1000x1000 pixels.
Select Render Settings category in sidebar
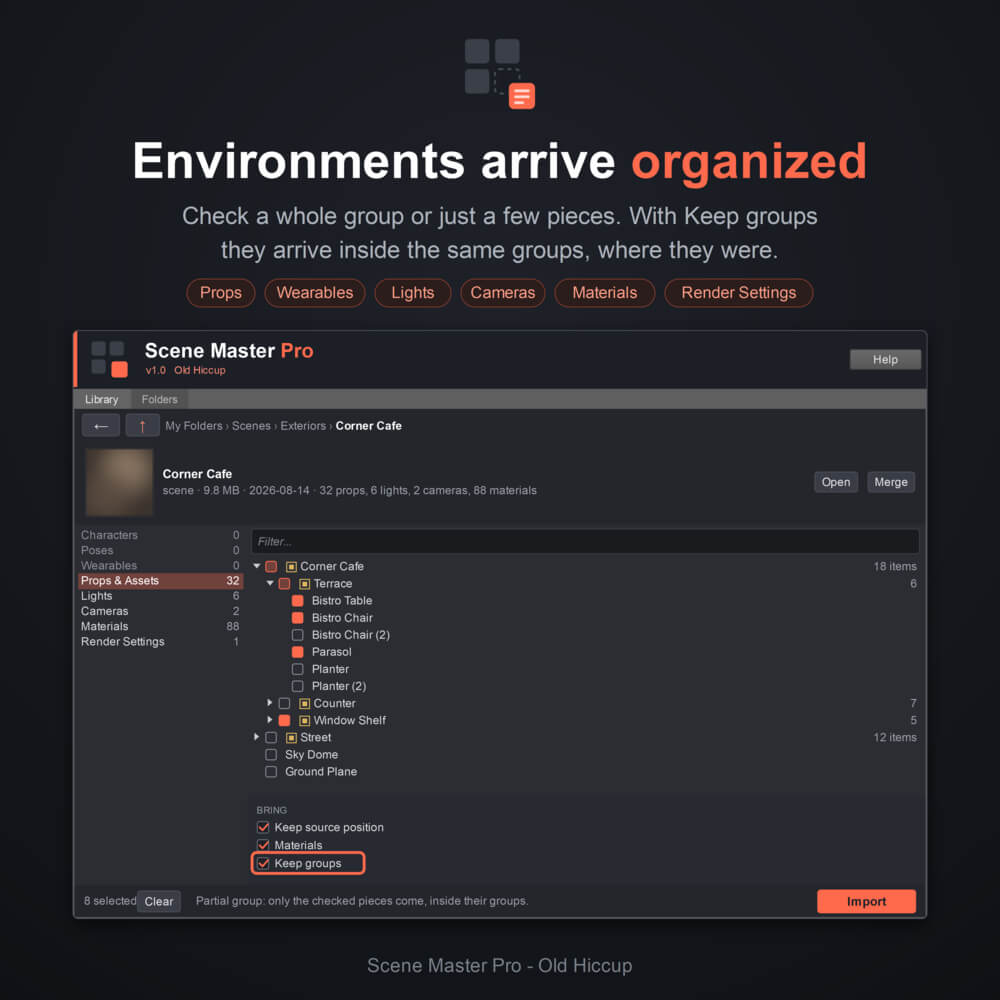(x=160, y=642)
